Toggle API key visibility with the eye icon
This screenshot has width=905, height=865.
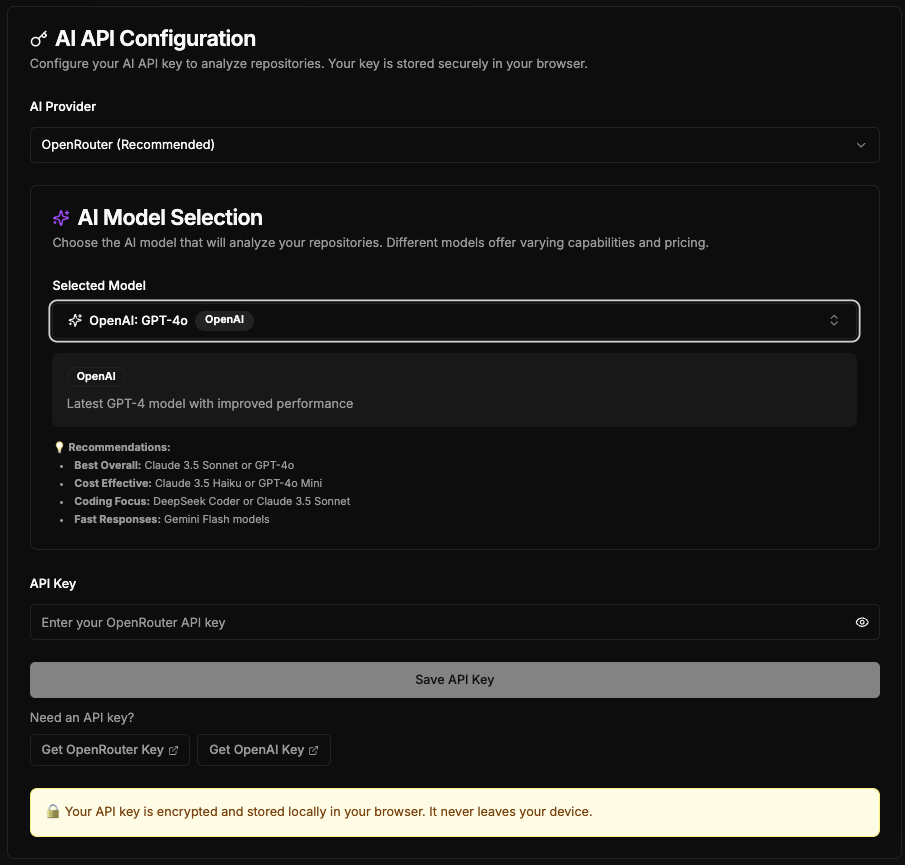(x=861, y=621)
